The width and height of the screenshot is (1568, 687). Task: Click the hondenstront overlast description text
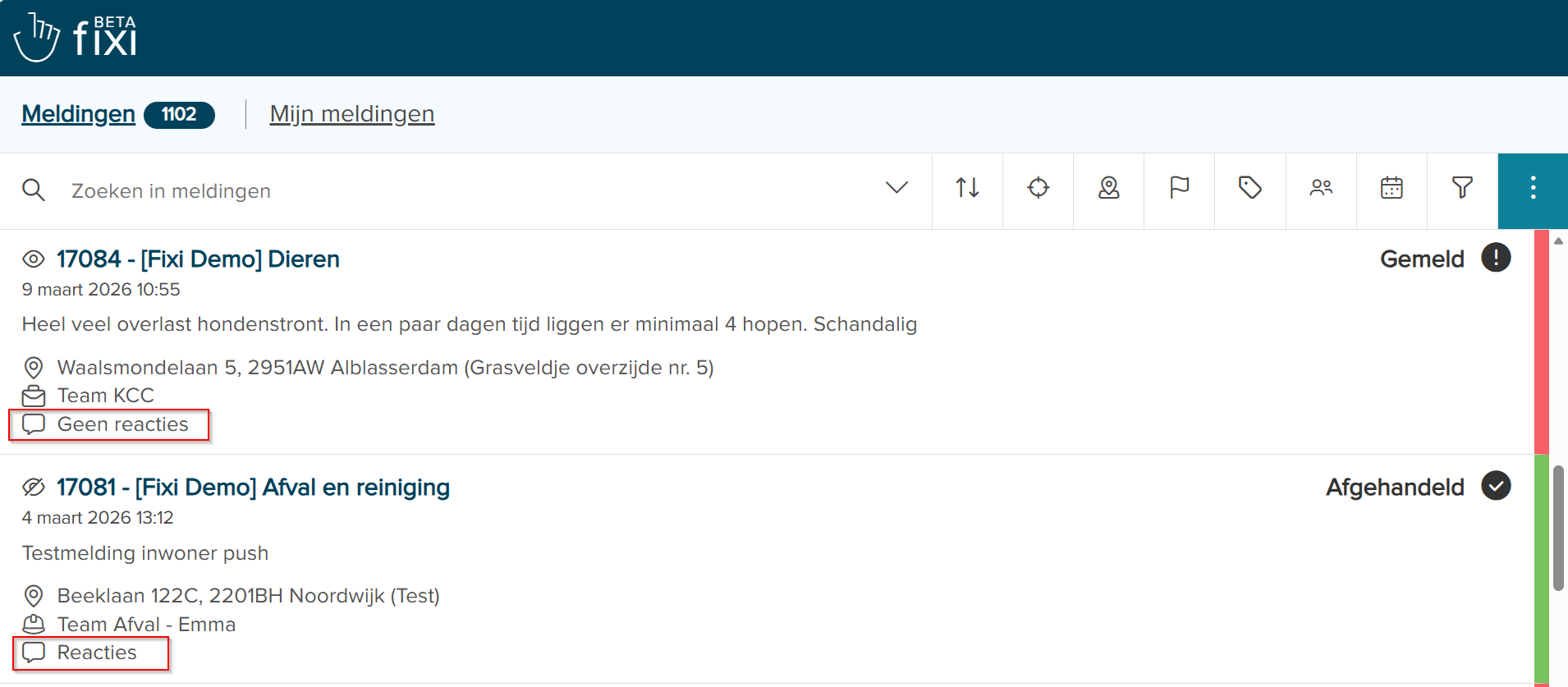(x=470, y=324)
